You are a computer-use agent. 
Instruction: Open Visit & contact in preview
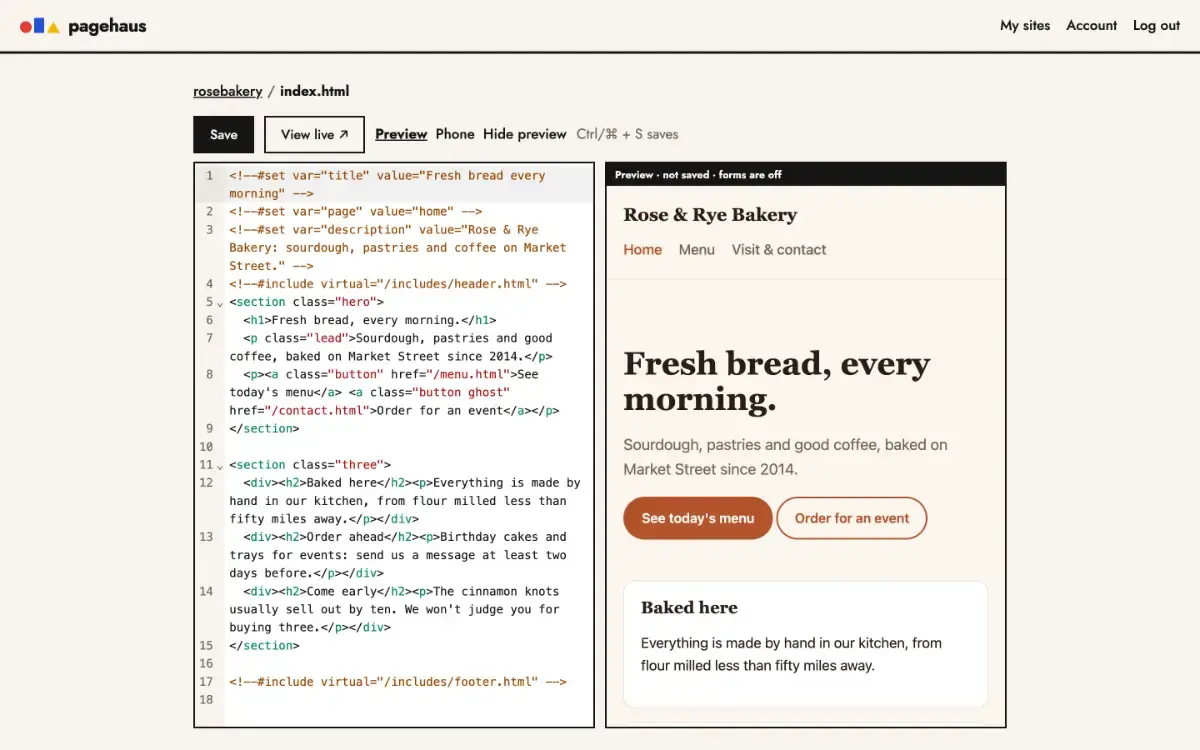[779, 250]
